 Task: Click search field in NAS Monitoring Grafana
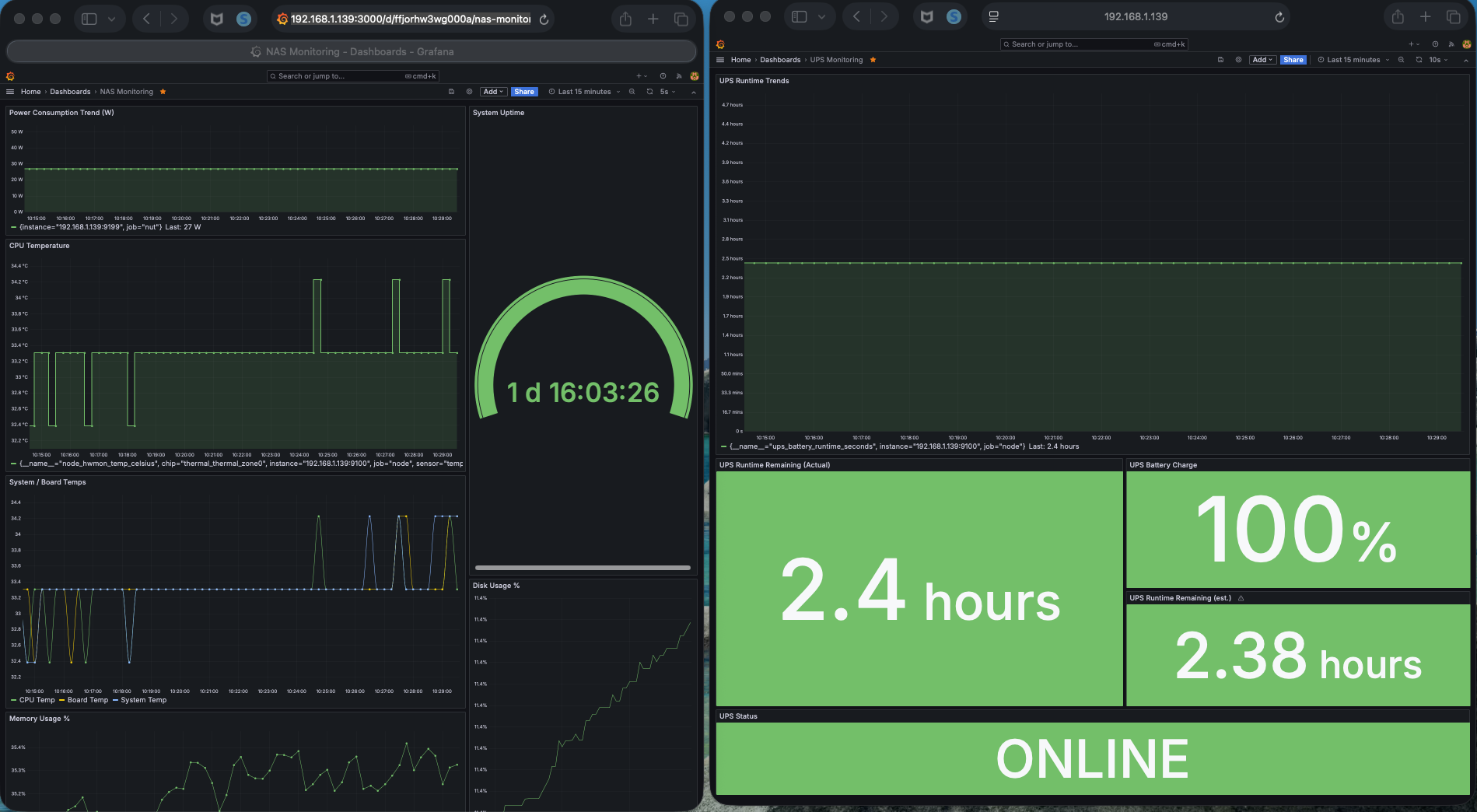tap(353, 76)
